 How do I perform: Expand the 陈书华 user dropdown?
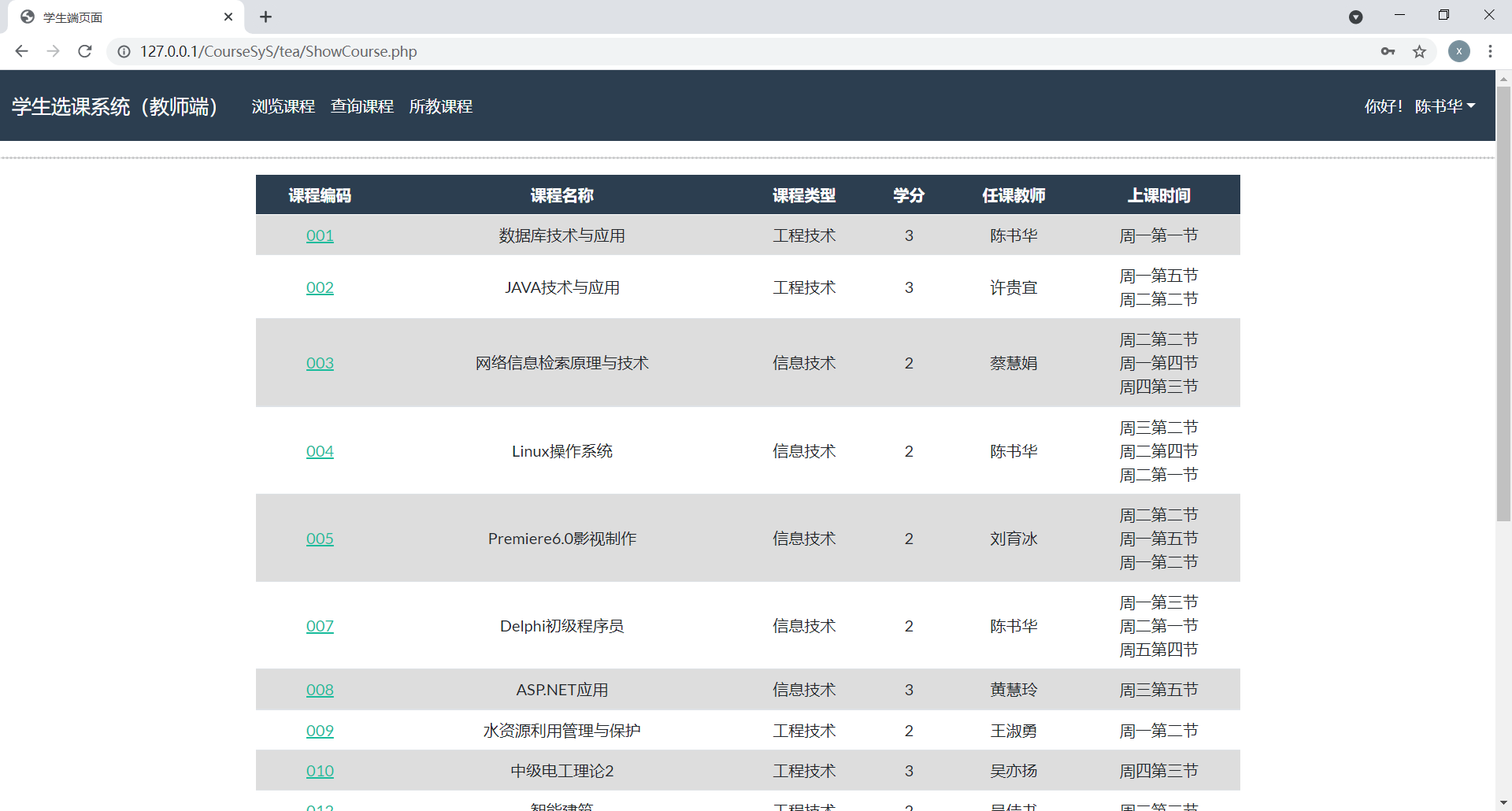1445,106
